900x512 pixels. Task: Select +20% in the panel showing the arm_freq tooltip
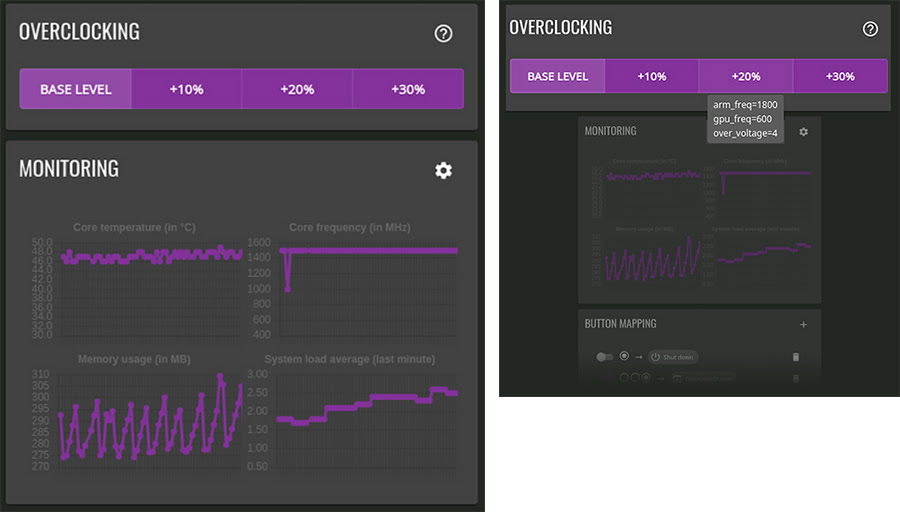pyautogui.click(x=745, y=77)
